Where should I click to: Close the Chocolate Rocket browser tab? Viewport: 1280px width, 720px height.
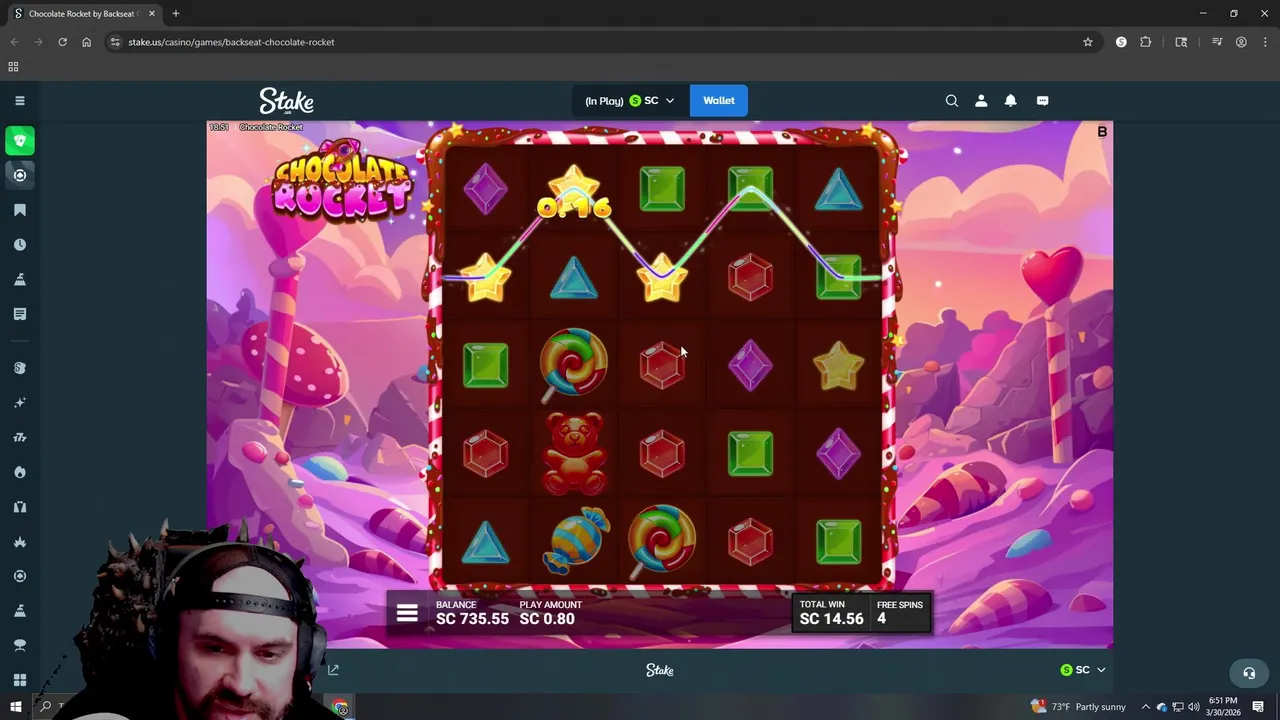click(x=152, y=14)
